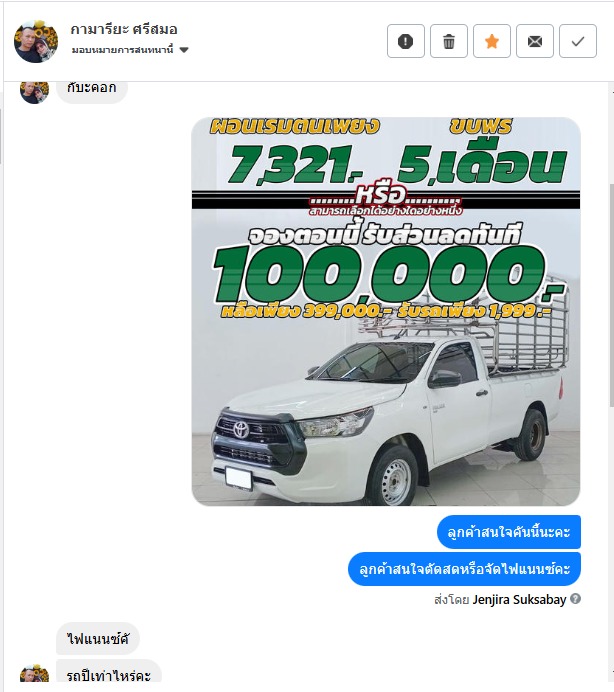This screenshot has width=614, height=692.
Task: Click the customer profile photo in header
Action: point(36,41)
